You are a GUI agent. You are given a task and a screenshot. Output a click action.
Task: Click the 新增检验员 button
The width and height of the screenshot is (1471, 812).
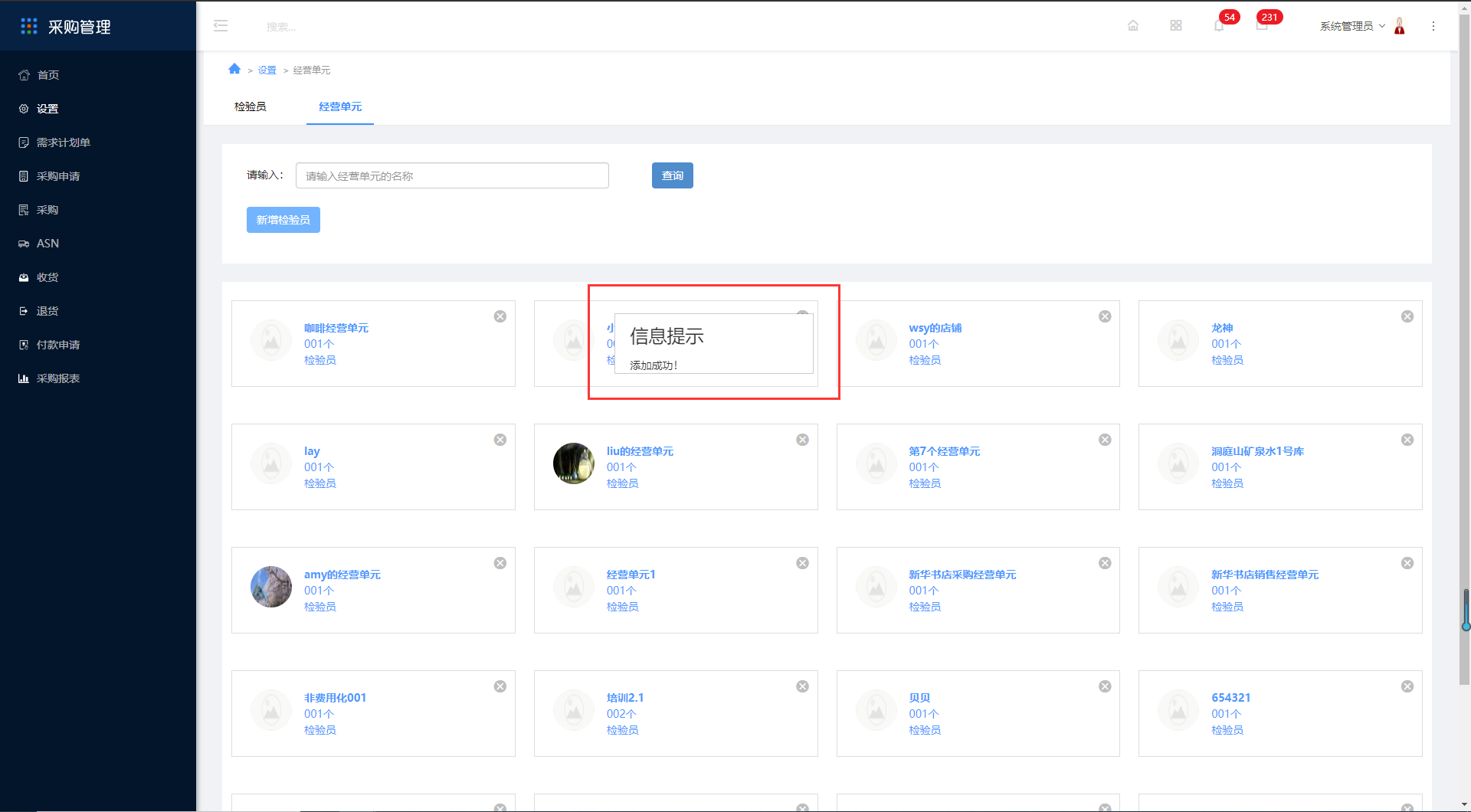point(283,220)
